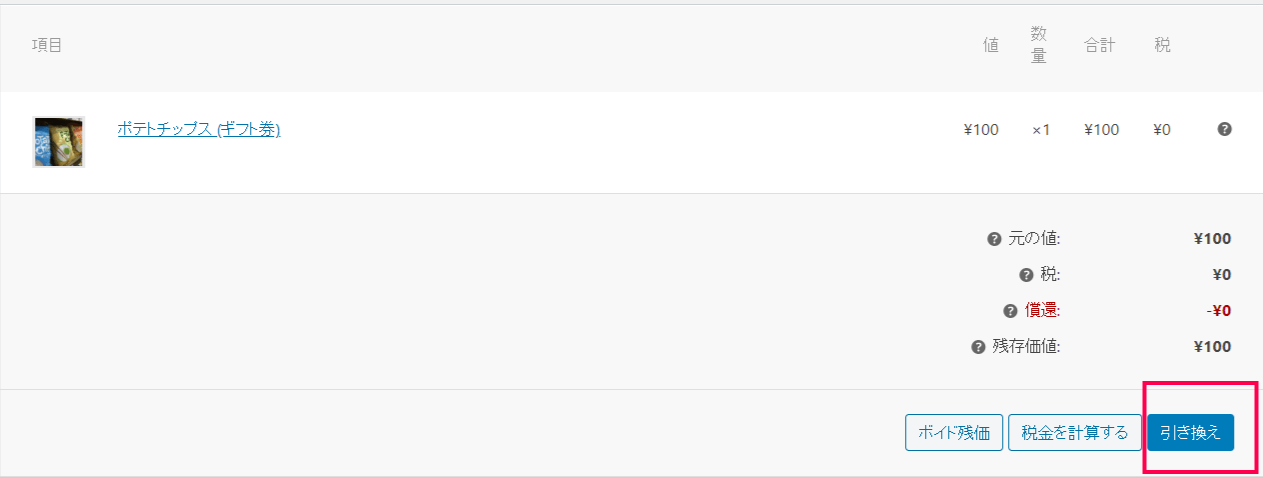Click the ¥100 amount next to 残存価値
The width and height of the screenshot is (1263, 478).
(x=1212, y=347)
